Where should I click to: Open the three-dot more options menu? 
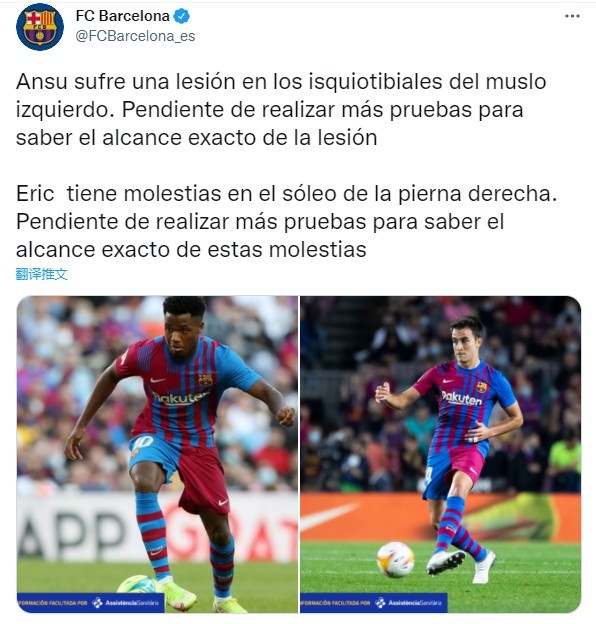(x=572, y=16)
